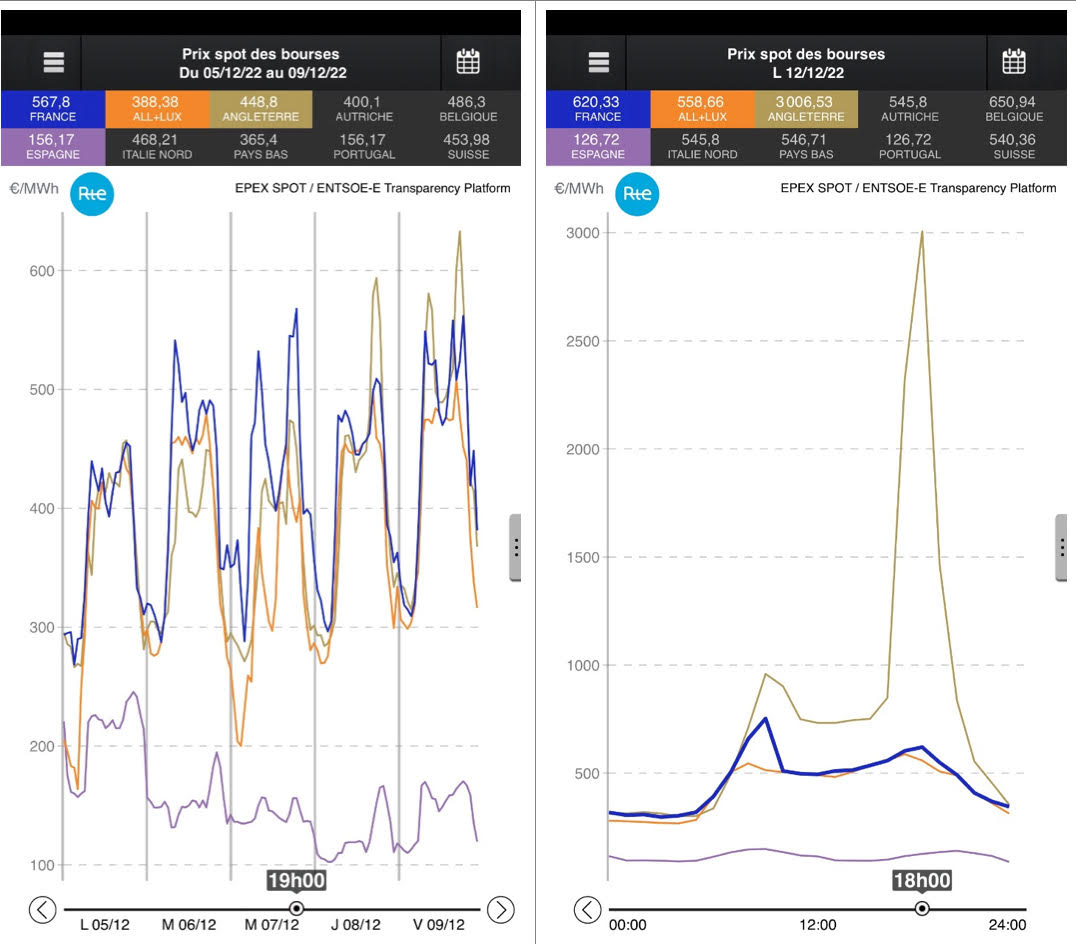
Task: Open calendar picker beside 'Du 05/12/22 au 09/12/22'
Action: (x=467, y=62)
